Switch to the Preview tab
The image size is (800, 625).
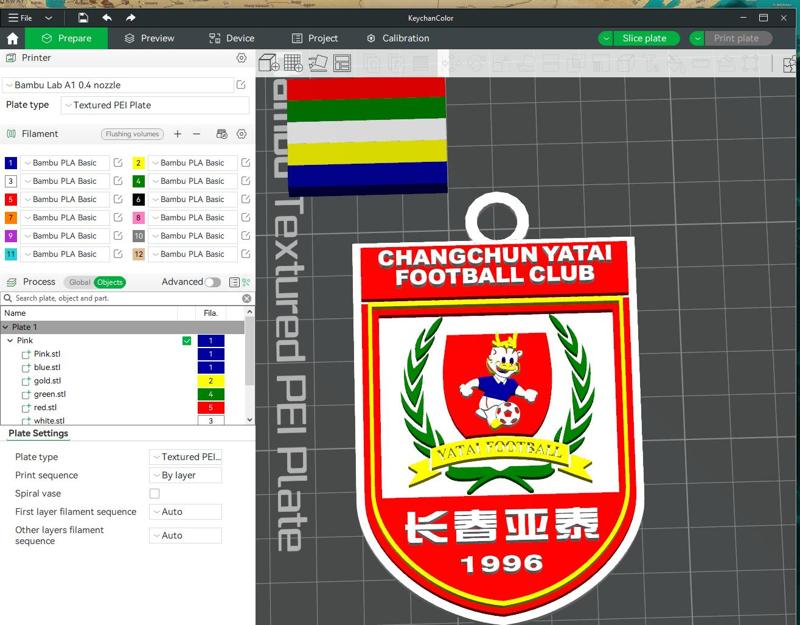pyautogui.click(x=149, y=38)
